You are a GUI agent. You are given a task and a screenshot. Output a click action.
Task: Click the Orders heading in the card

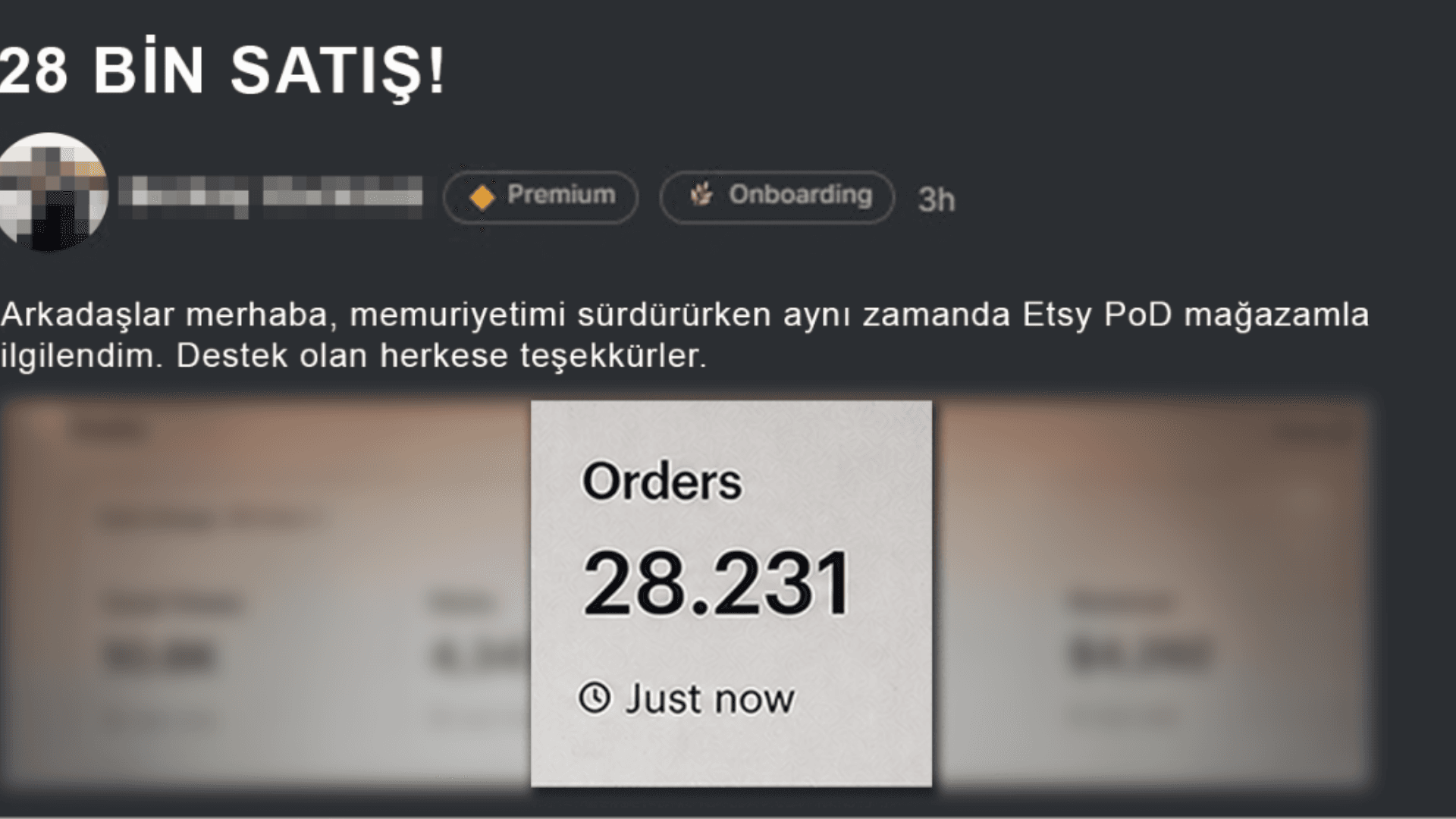point(661,482)
